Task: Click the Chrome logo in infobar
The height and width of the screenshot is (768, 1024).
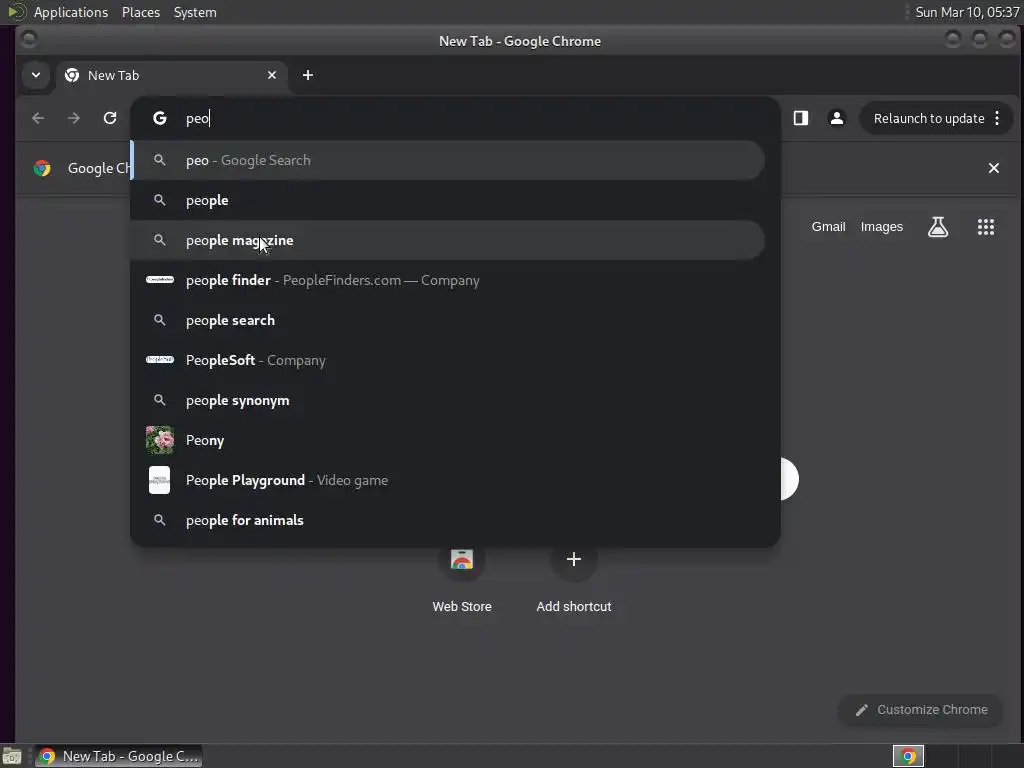Action: [x=42, y=168]
